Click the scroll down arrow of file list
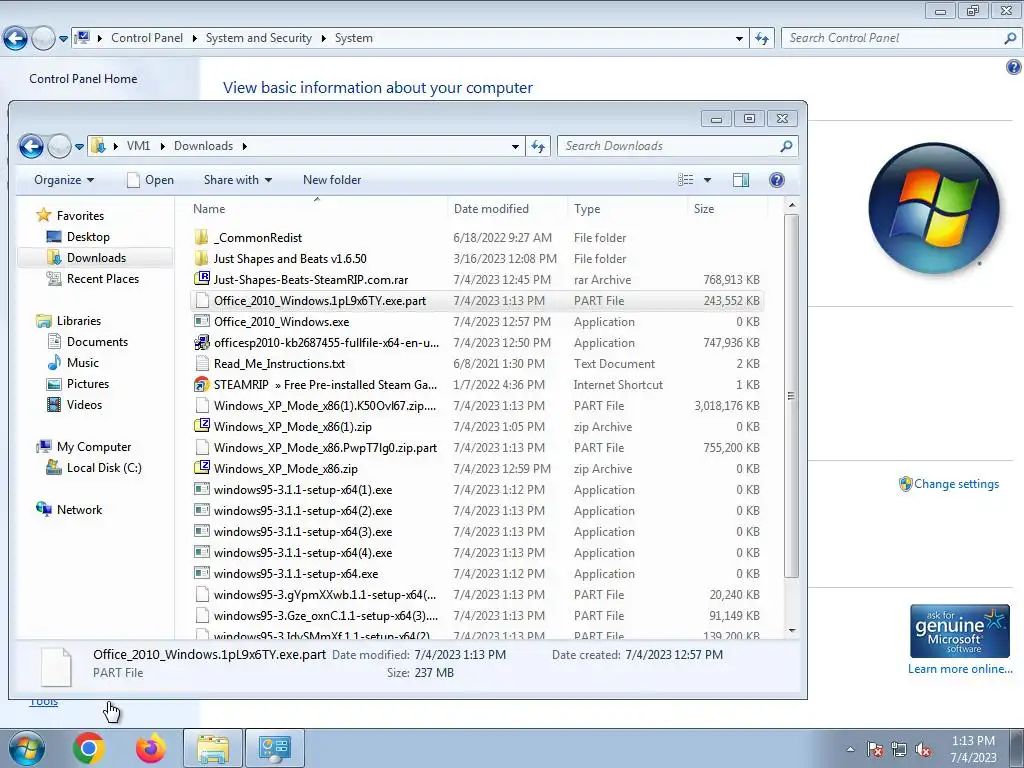Viewport: 1024px width, 768px height. [x=792, y=631]
